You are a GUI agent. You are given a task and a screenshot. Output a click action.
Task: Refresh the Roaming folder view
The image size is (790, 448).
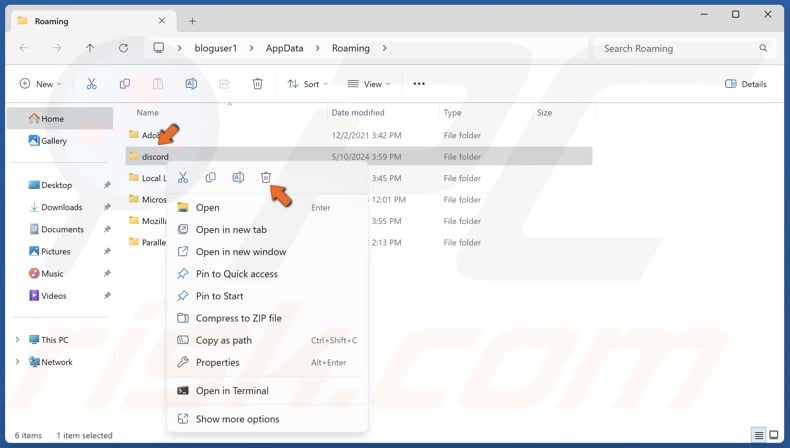[123, 48]
